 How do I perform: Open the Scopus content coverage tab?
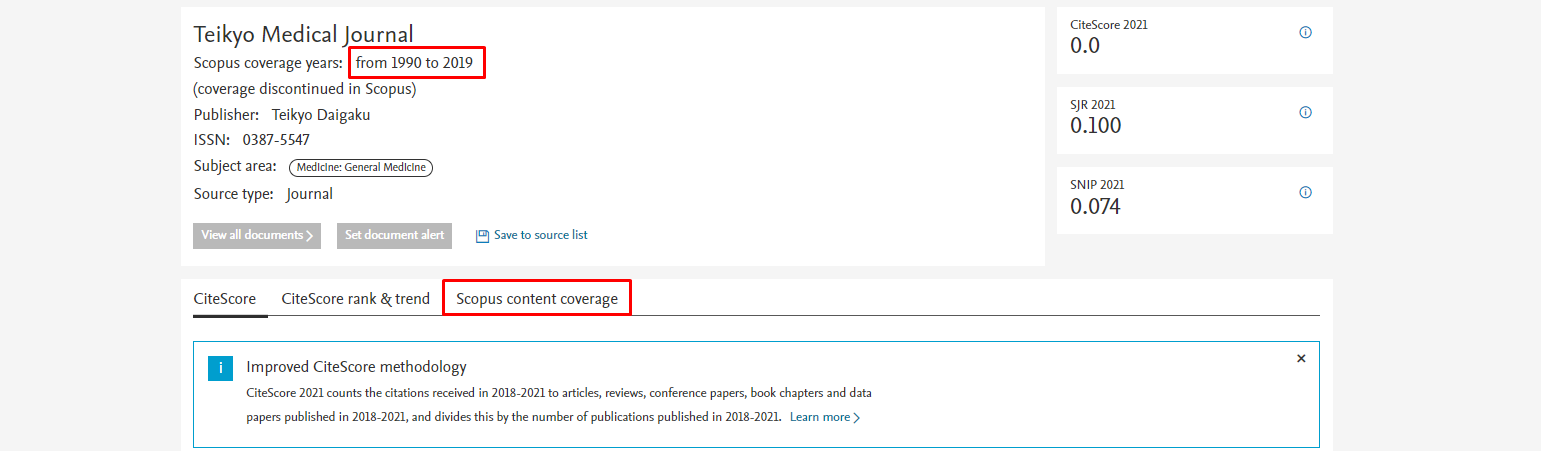pos(537,298)
